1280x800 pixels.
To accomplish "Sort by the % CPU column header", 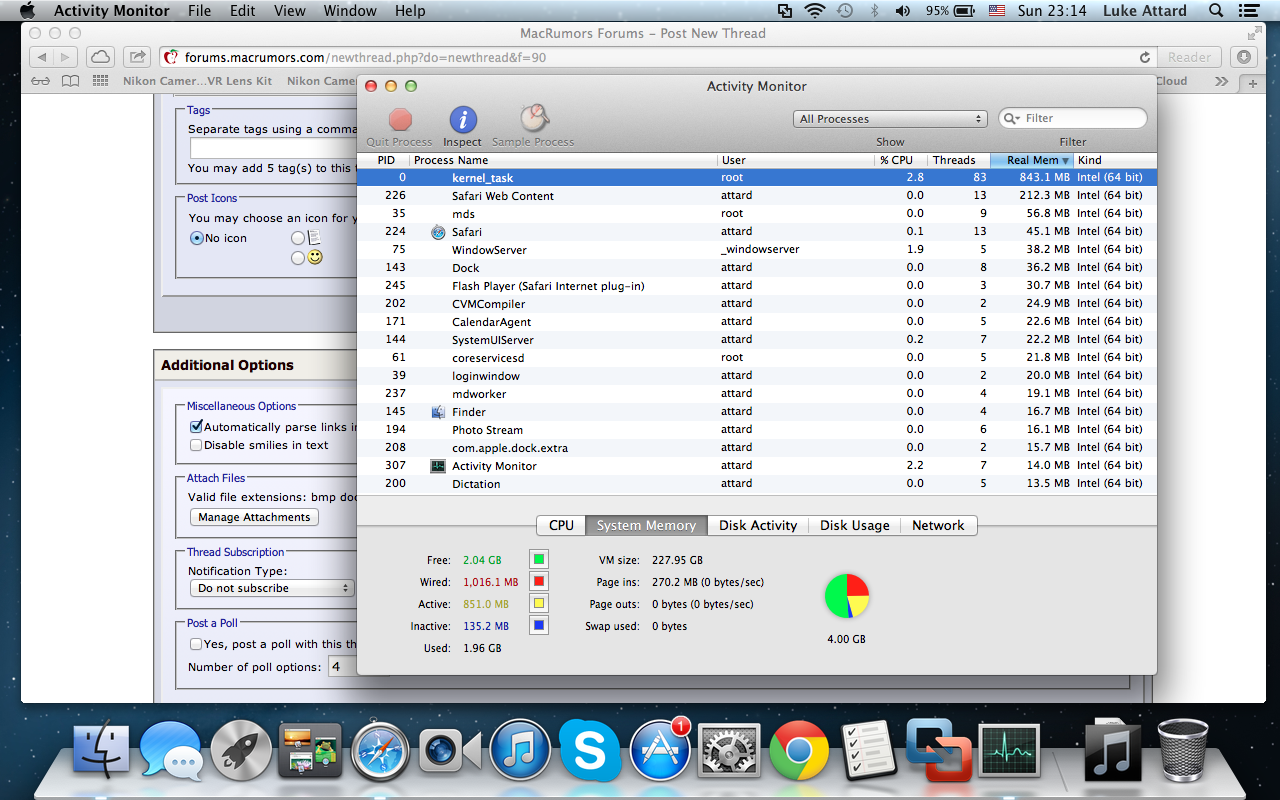I will (900, 160).
